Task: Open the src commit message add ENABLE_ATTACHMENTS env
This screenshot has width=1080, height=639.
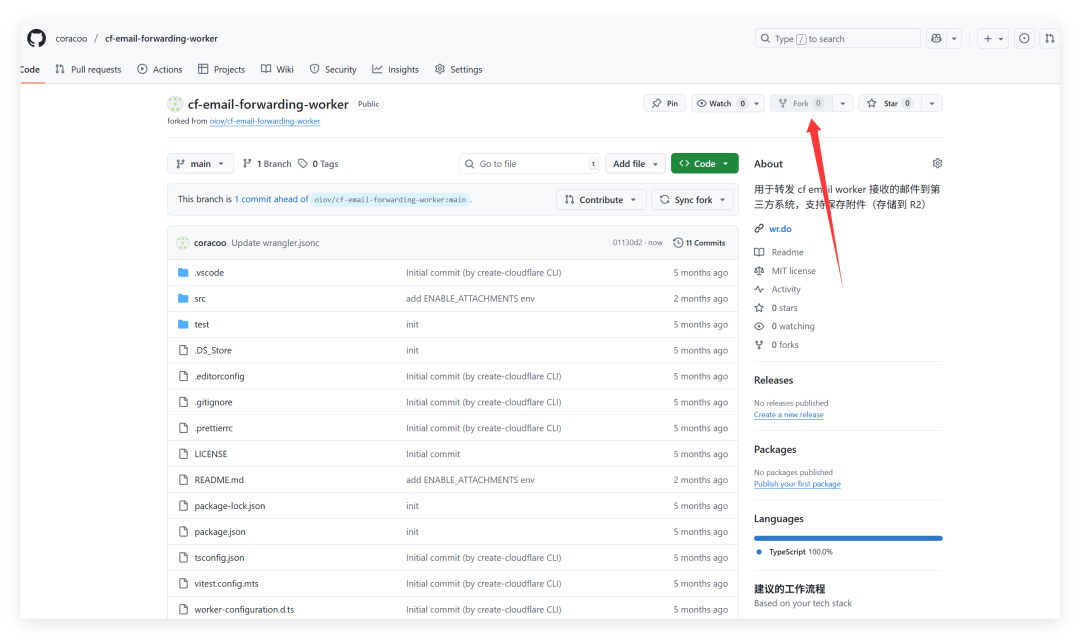Action: pos(470,299)
